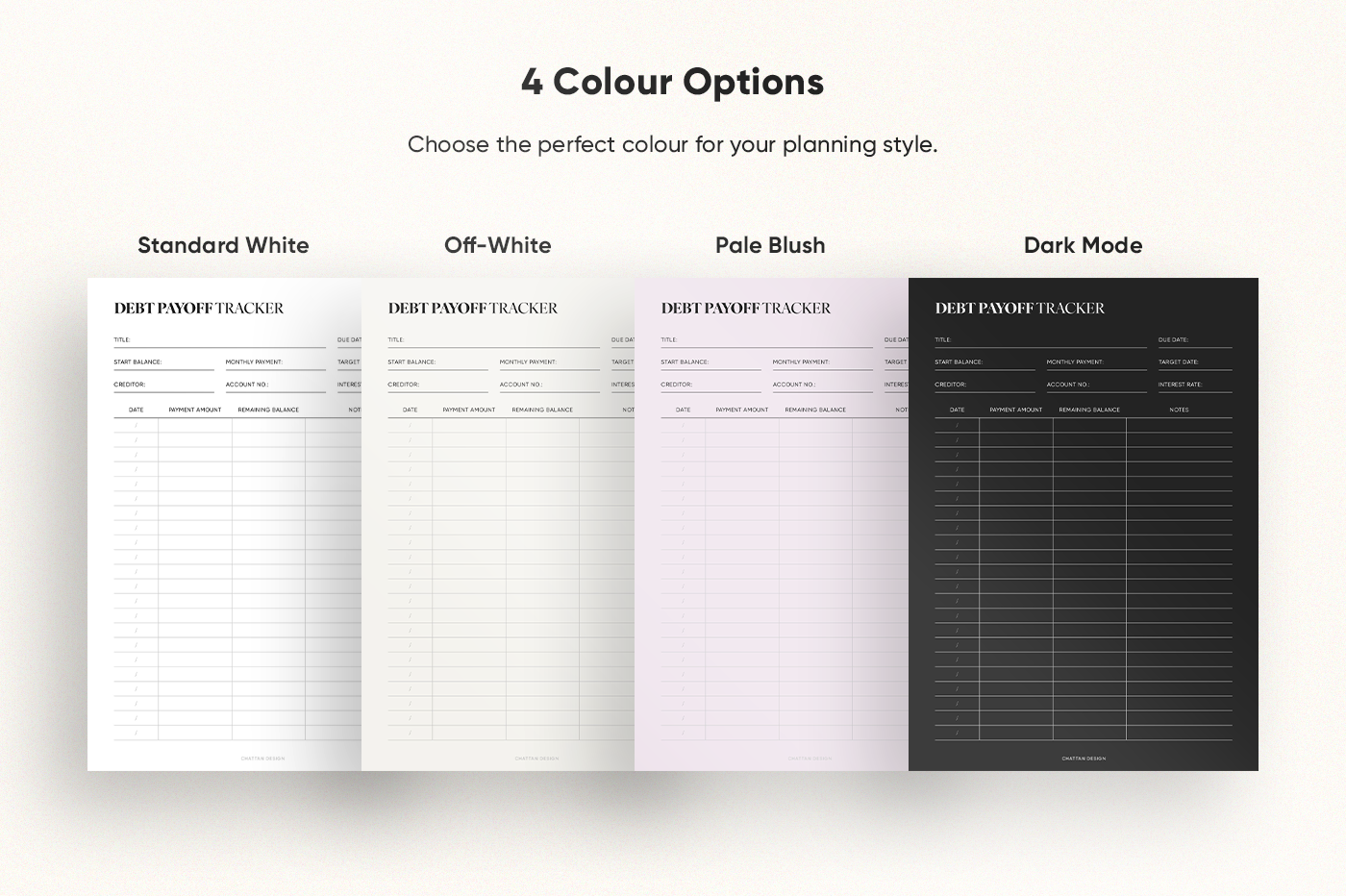
Task: Click the CREDITOR field on the blush page
Action: (710, 385)
